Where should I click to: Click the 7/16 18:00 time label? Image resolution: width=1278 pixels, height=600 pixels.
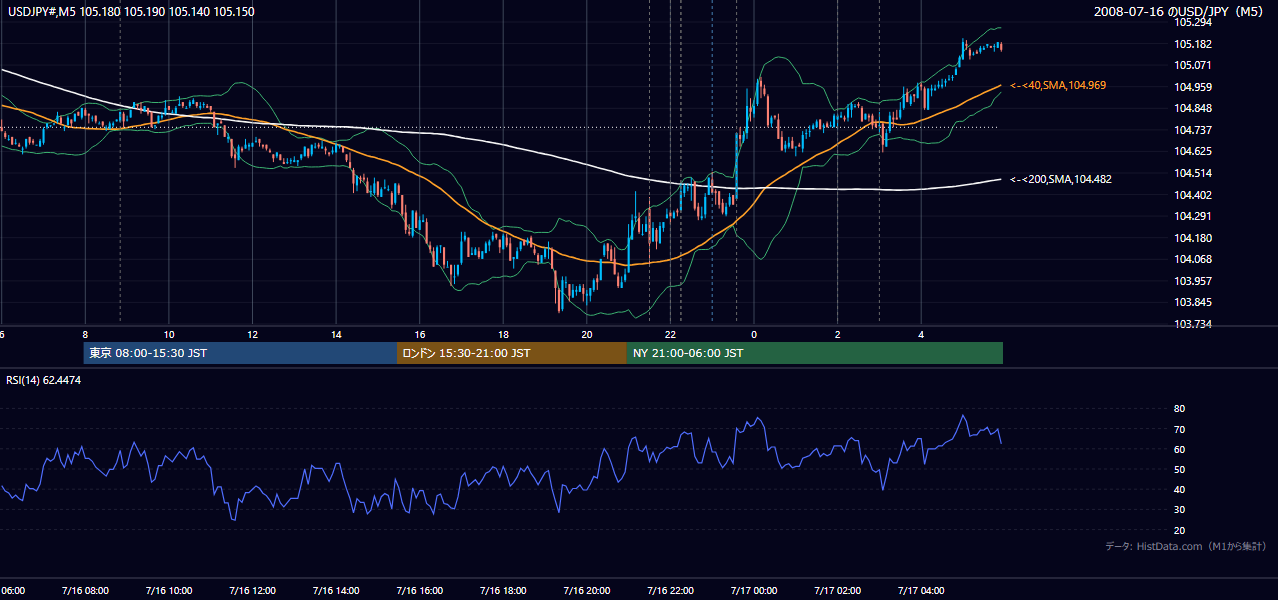pyautogui.click(x=502, y=591)
